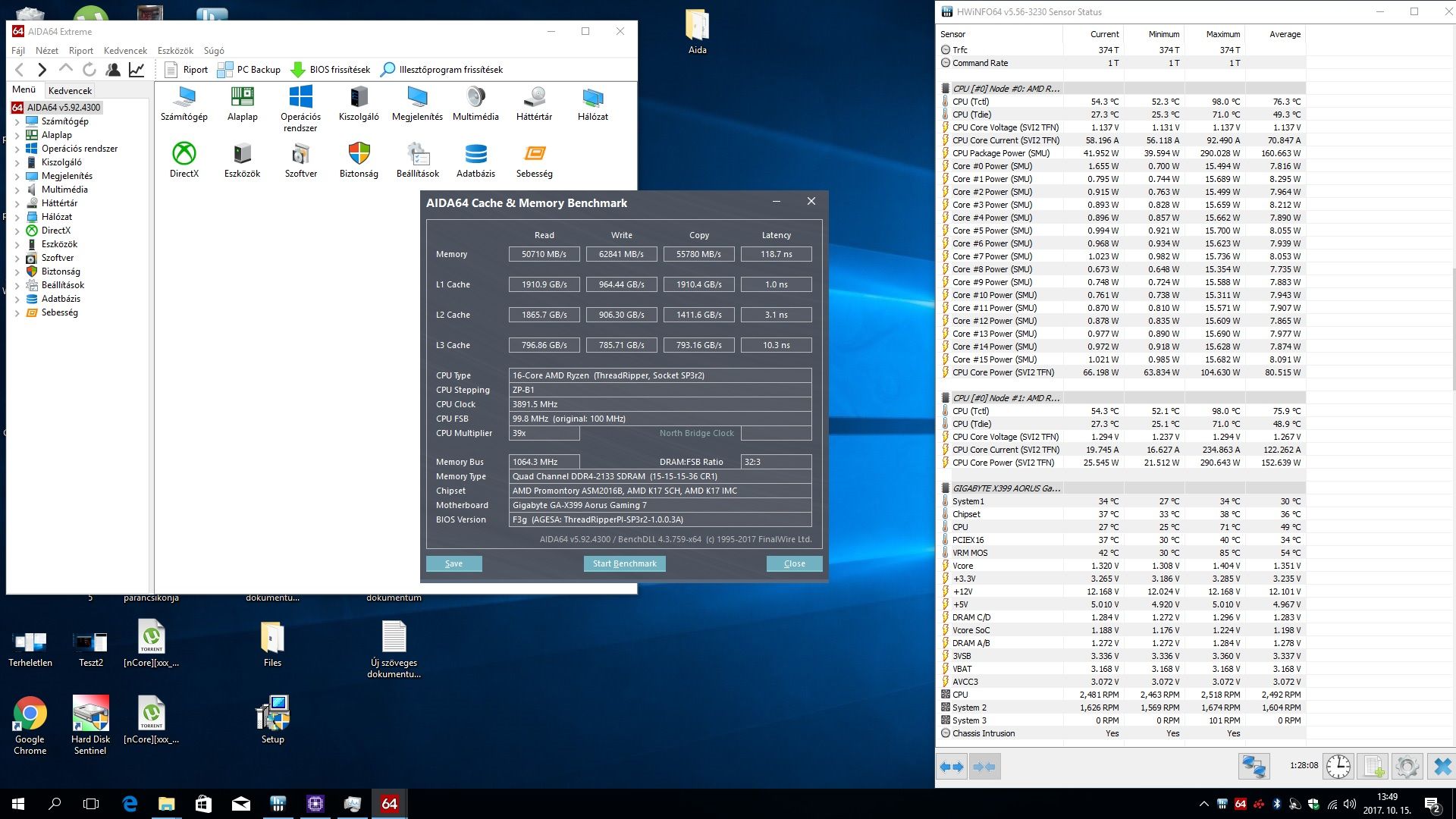Click the AIDA64 refresh toolbar icon
This screenshot has height=819, width=1456.
[89, 70]
